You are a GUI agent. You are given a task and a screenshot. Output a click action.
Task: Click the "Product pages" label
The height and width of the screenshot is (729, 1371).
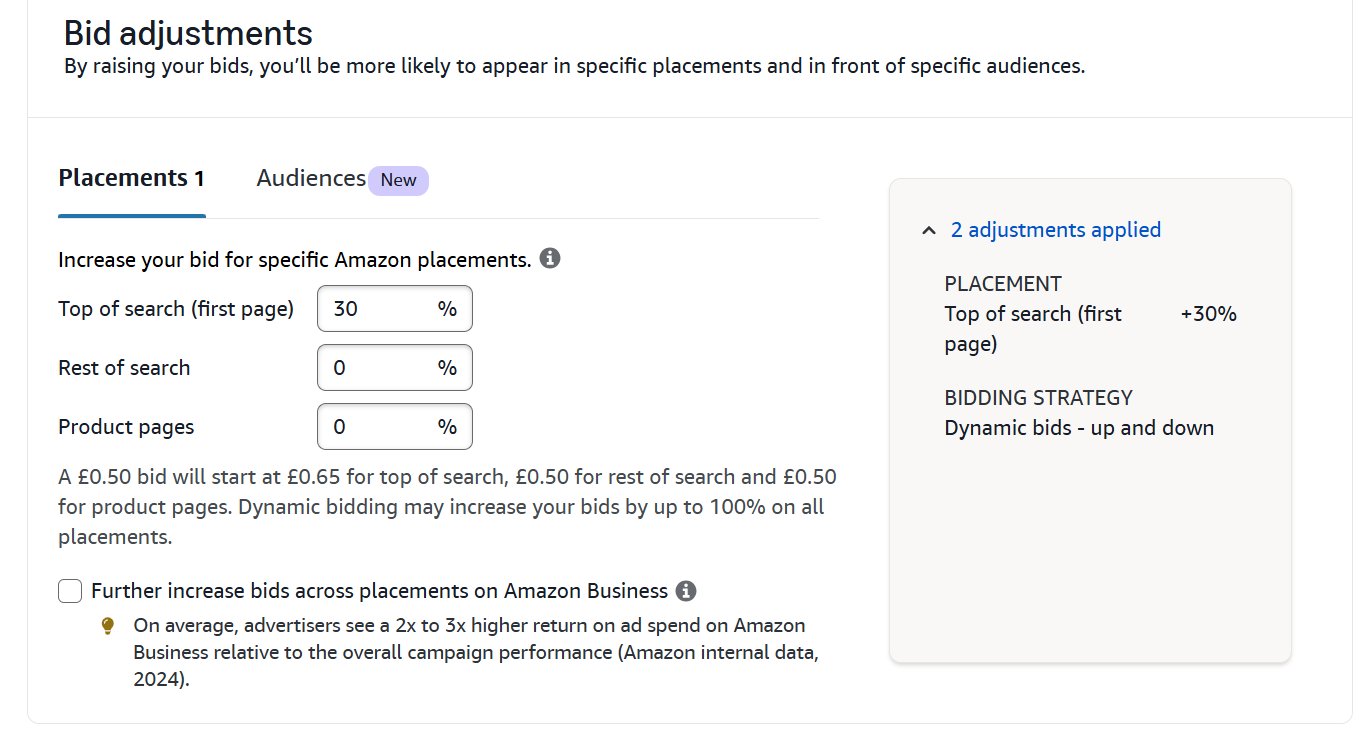click(x=125, y=426)
